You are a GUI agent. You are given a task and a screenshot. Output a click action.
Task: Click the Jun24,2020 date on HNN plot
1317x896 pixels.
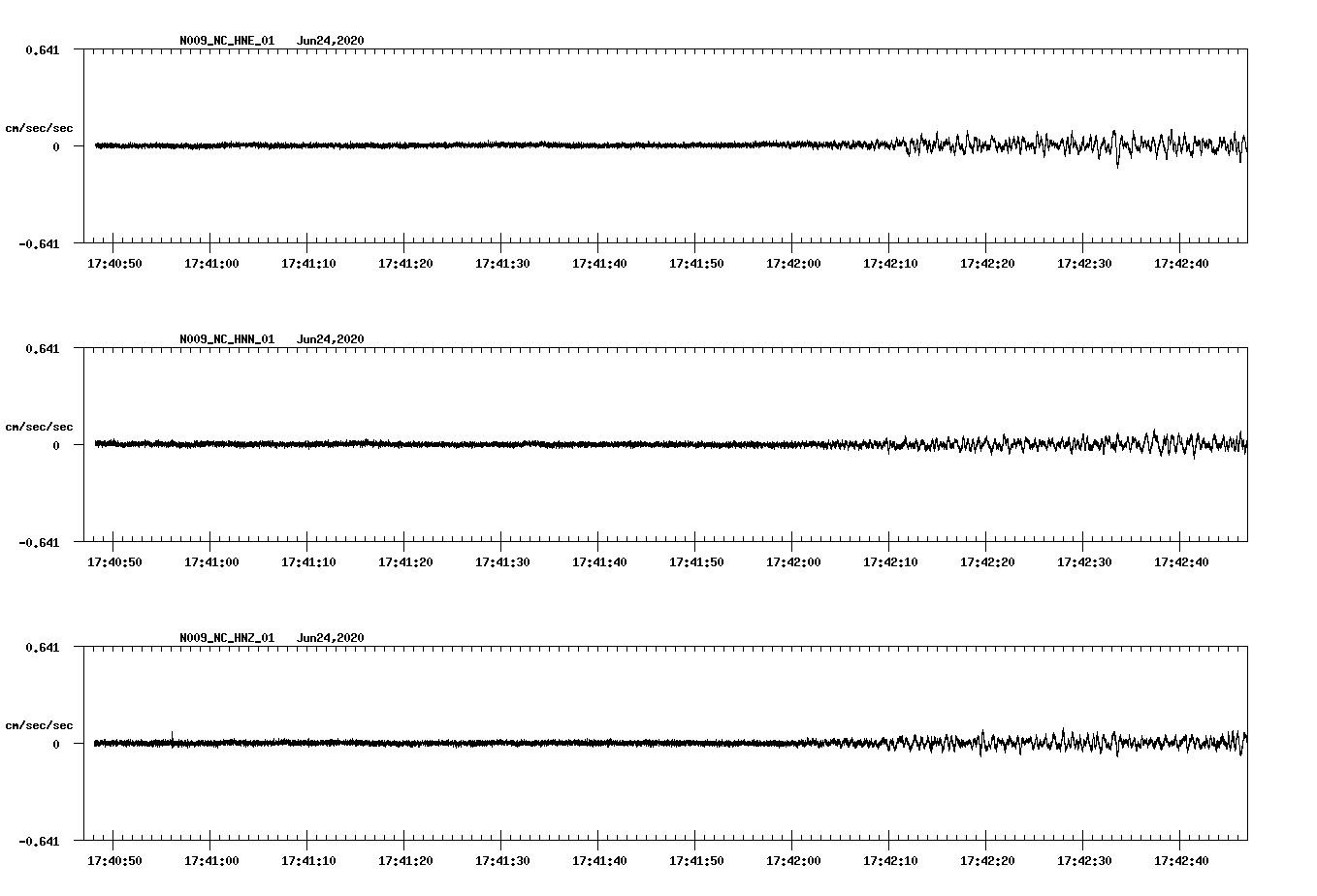pyautogui.click(x=331, y=339)
